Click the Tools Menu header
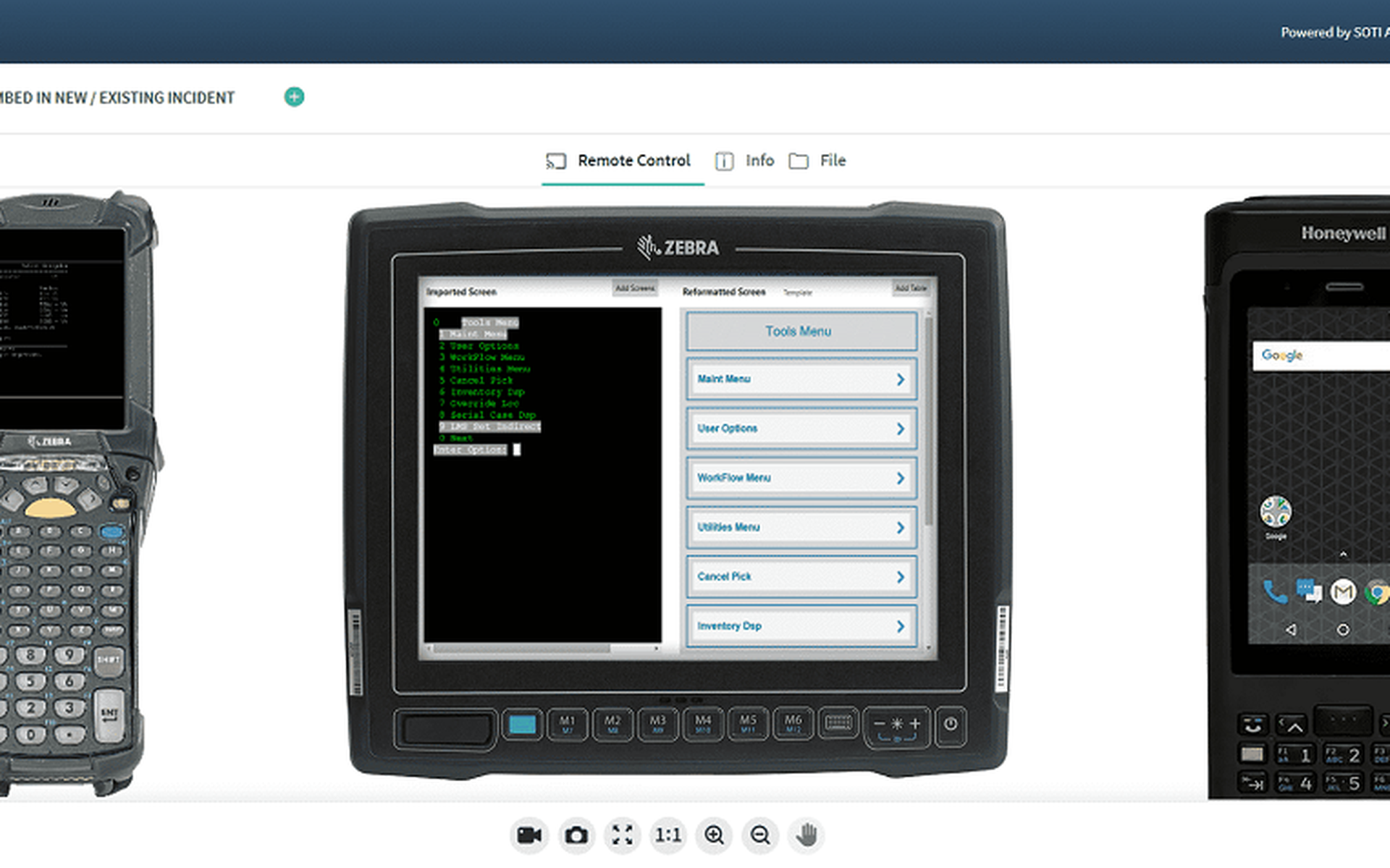 tap(801, 332)
